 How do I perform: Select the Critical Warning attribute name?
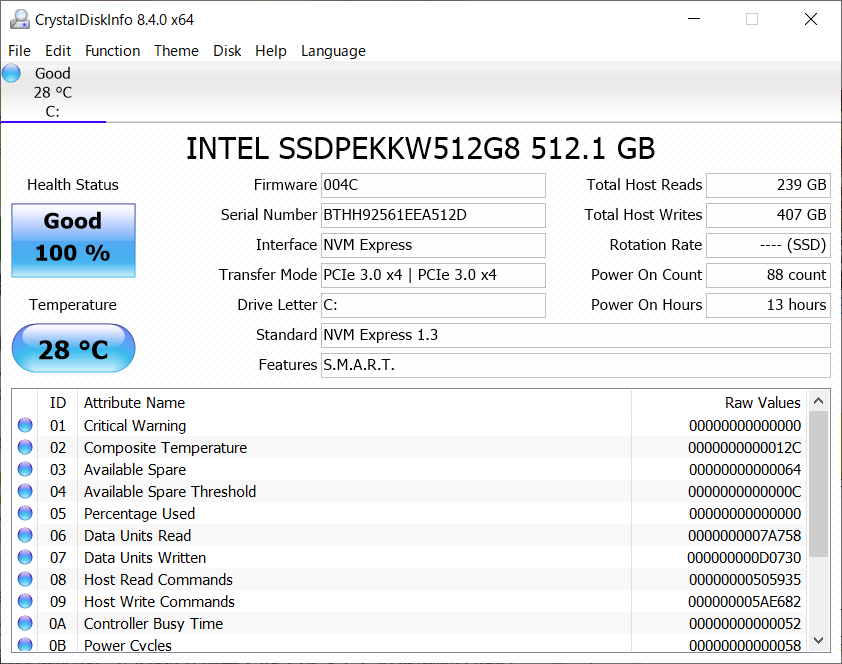coord(135,426)
